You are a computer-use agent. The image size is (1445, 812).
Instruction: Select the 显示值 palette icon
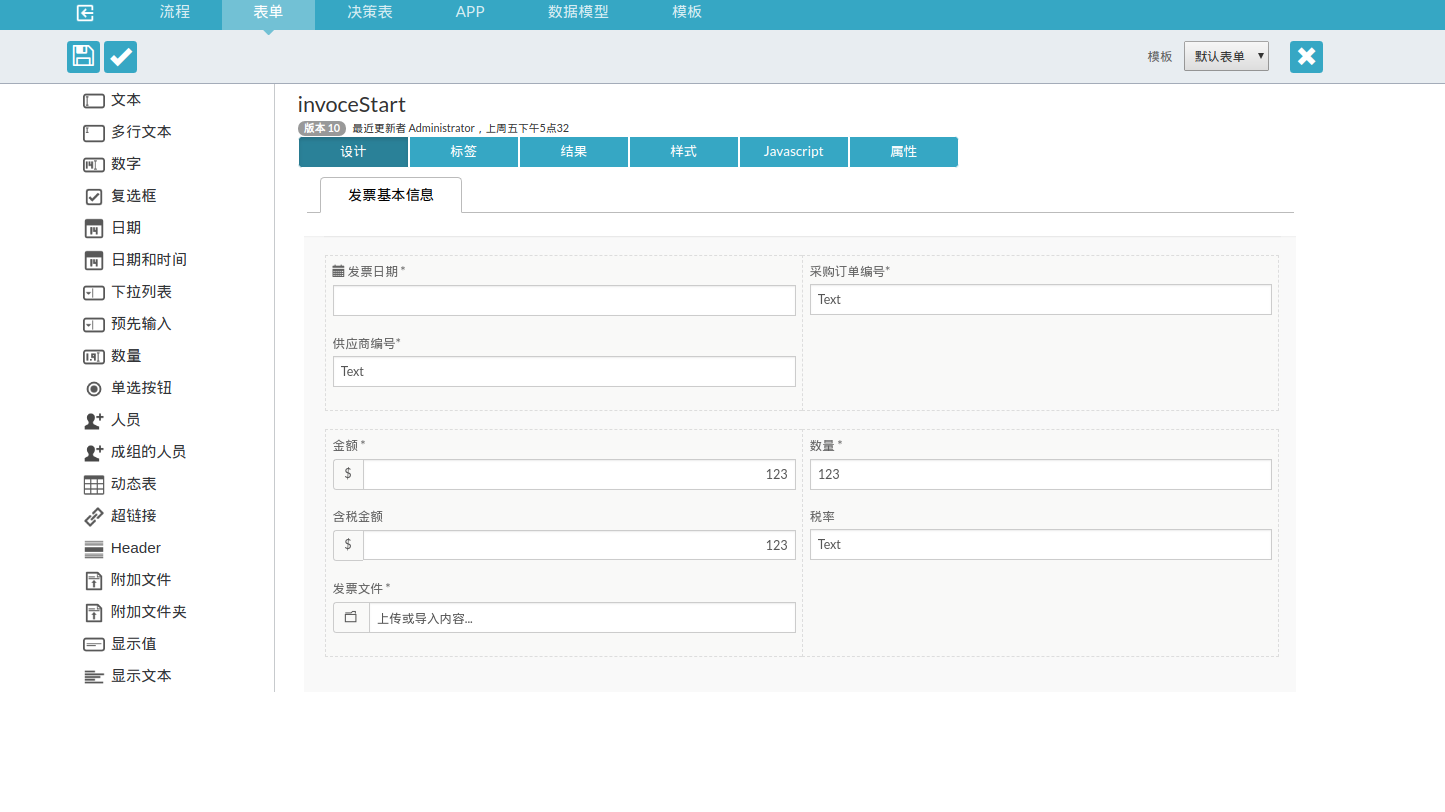click(x=94, y=645)
